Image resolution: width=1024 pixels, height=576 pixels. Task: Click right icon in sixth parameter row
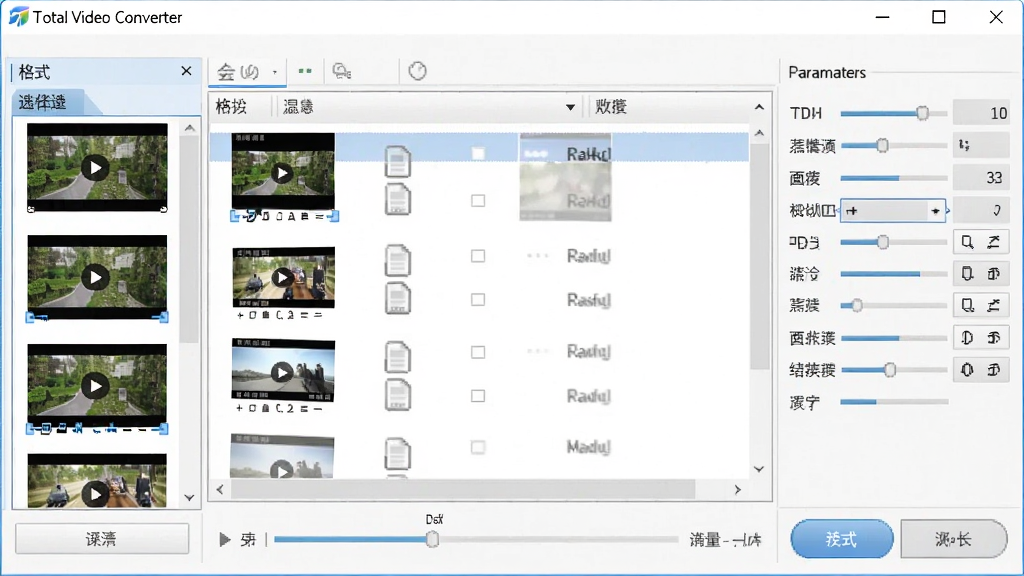994,274
